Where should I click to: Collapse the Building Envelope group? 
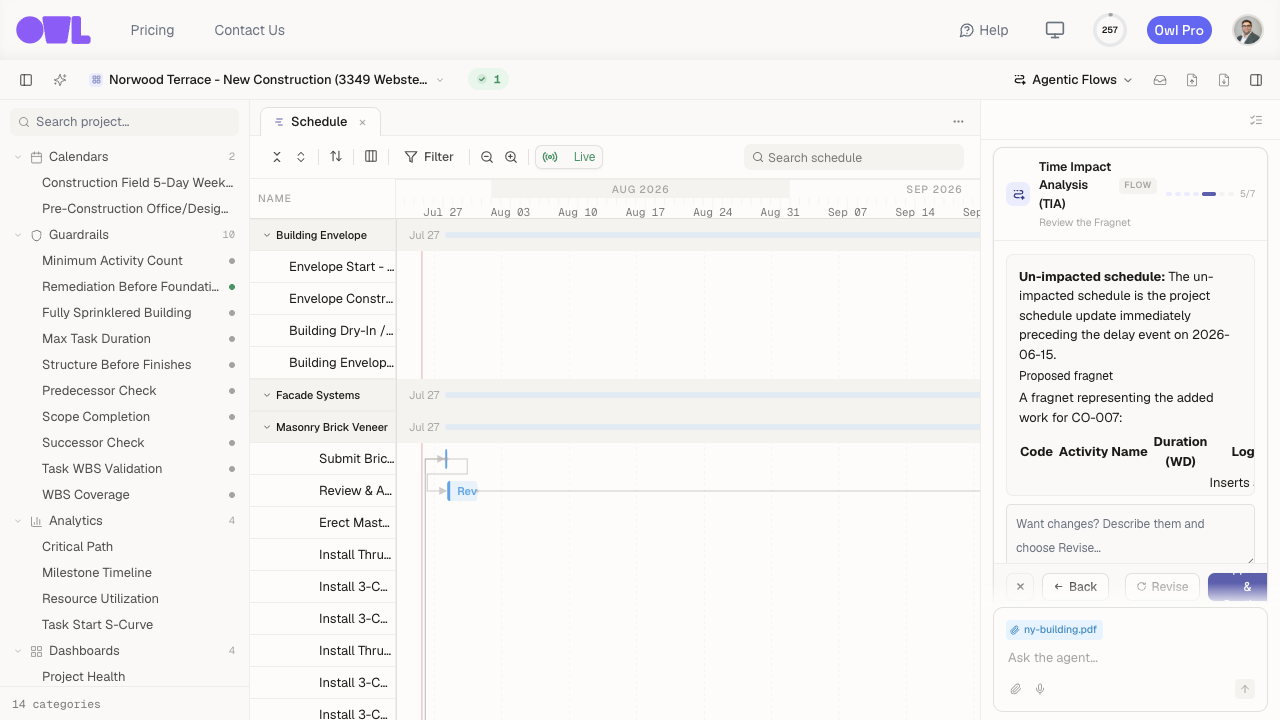267,235
